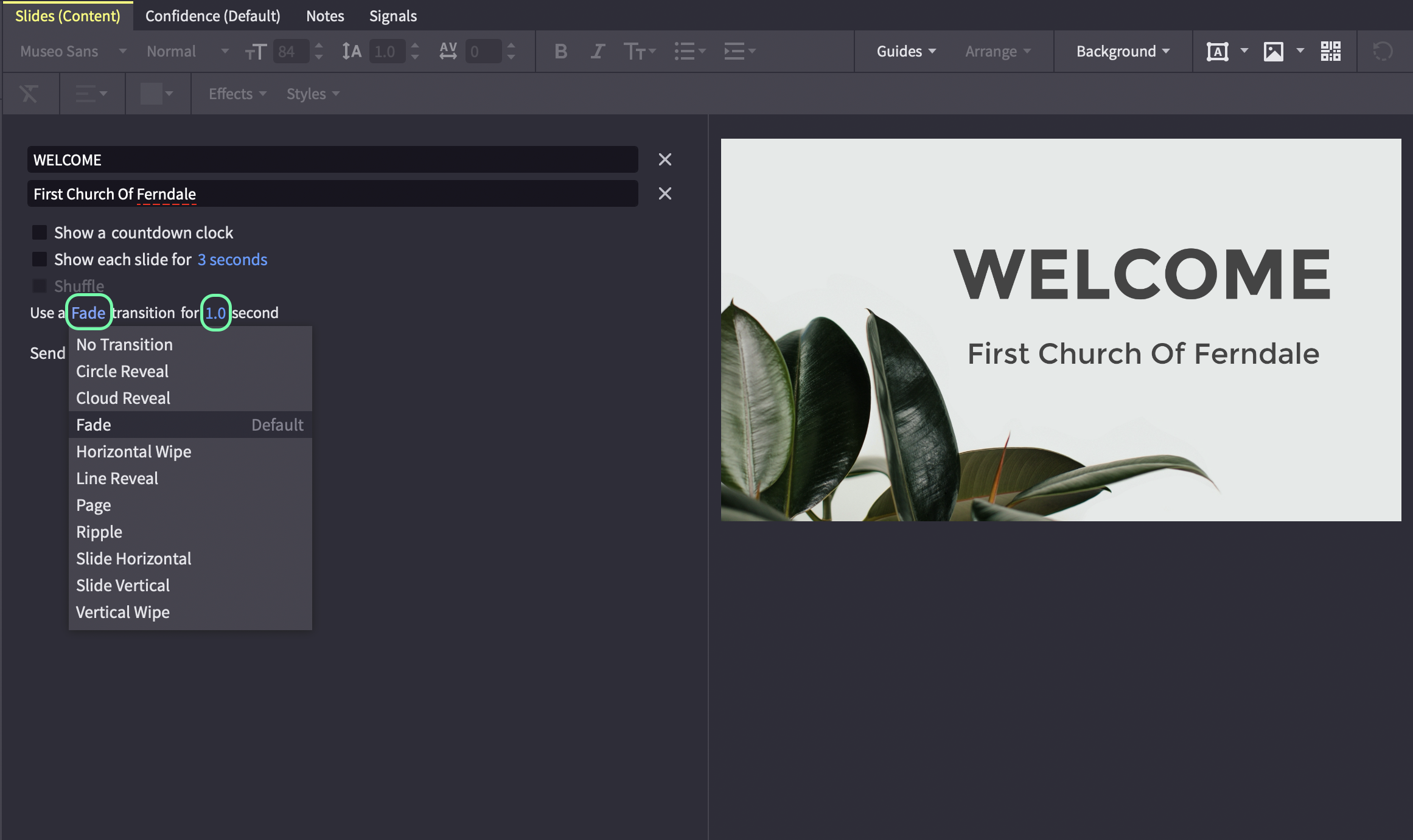
Task: Open the bulleted list options icon
Action: click(689, 52)
